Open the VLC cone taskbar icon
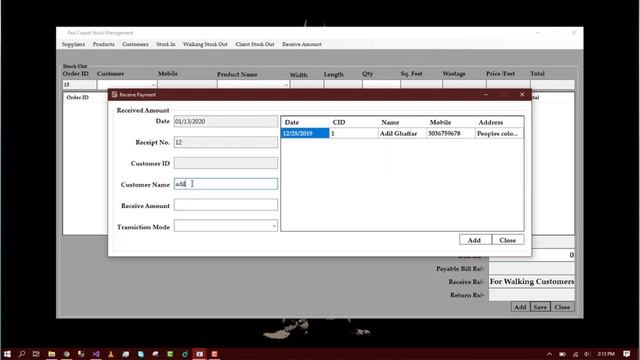The width and height of the screenshot is (640, 360). pyautogui.click(x=111, y=354)
